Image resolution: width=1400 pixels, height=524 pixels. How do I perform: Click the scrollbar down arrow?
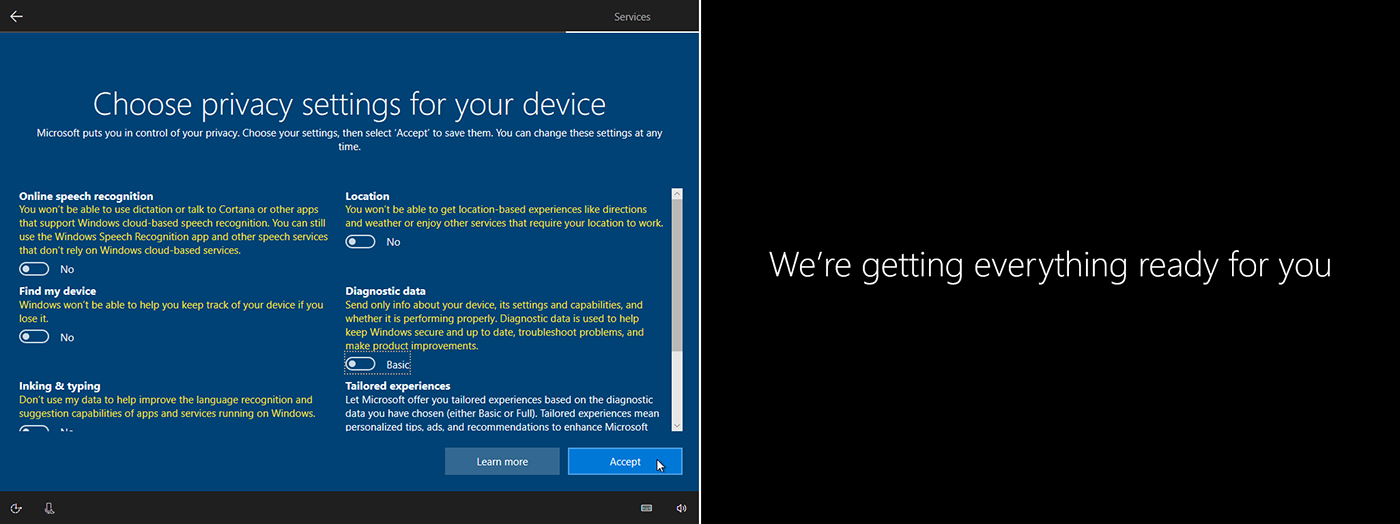tap(677, 425)
